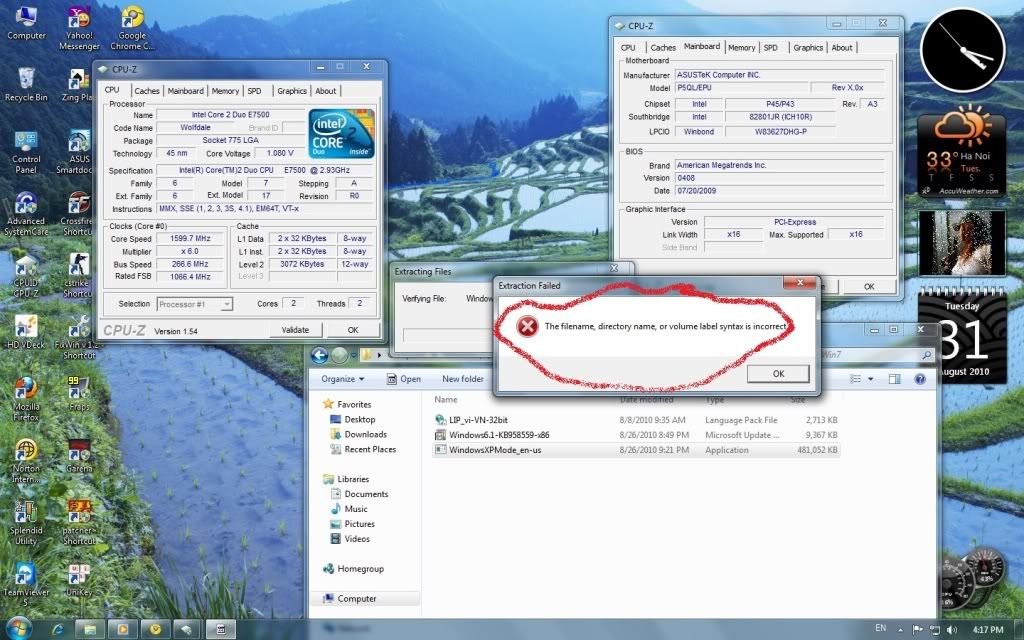Click the Windows Start orb
The width and height of the screenshot is (1024, 640).
(x=18, y=628)
